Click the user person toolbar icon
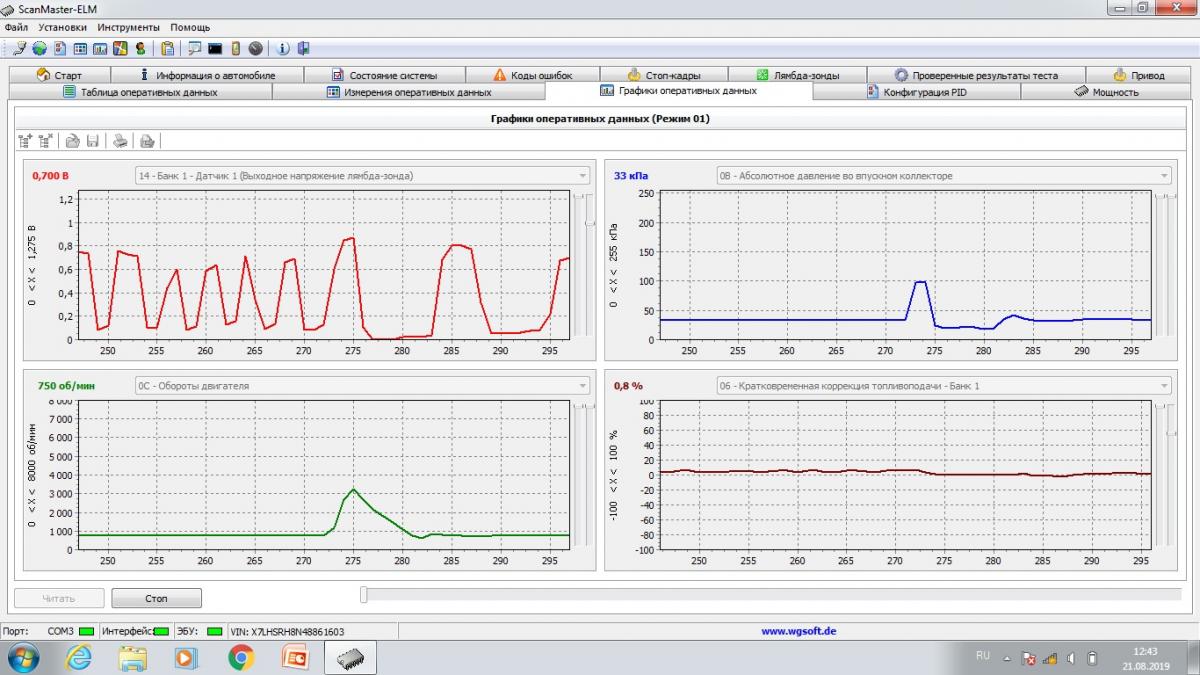The width and height of the screenshot is (1200, 675). 140,48
